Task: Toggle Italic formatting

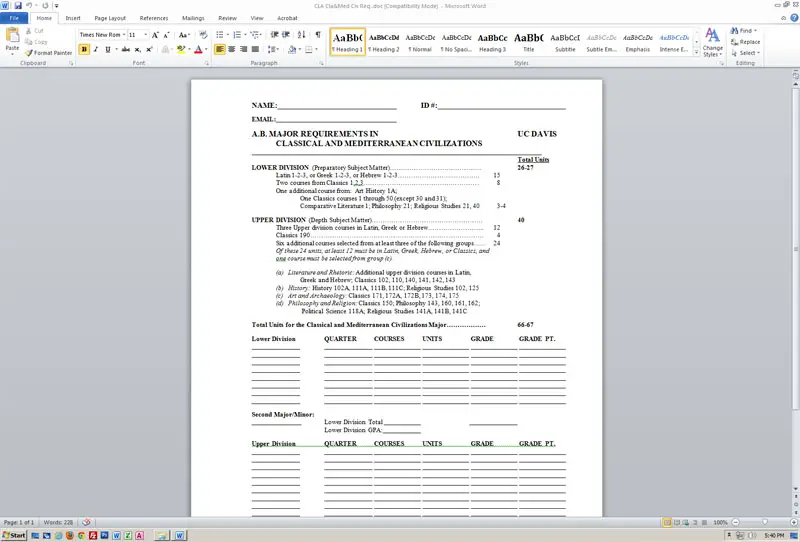Action: coord(96,50)
